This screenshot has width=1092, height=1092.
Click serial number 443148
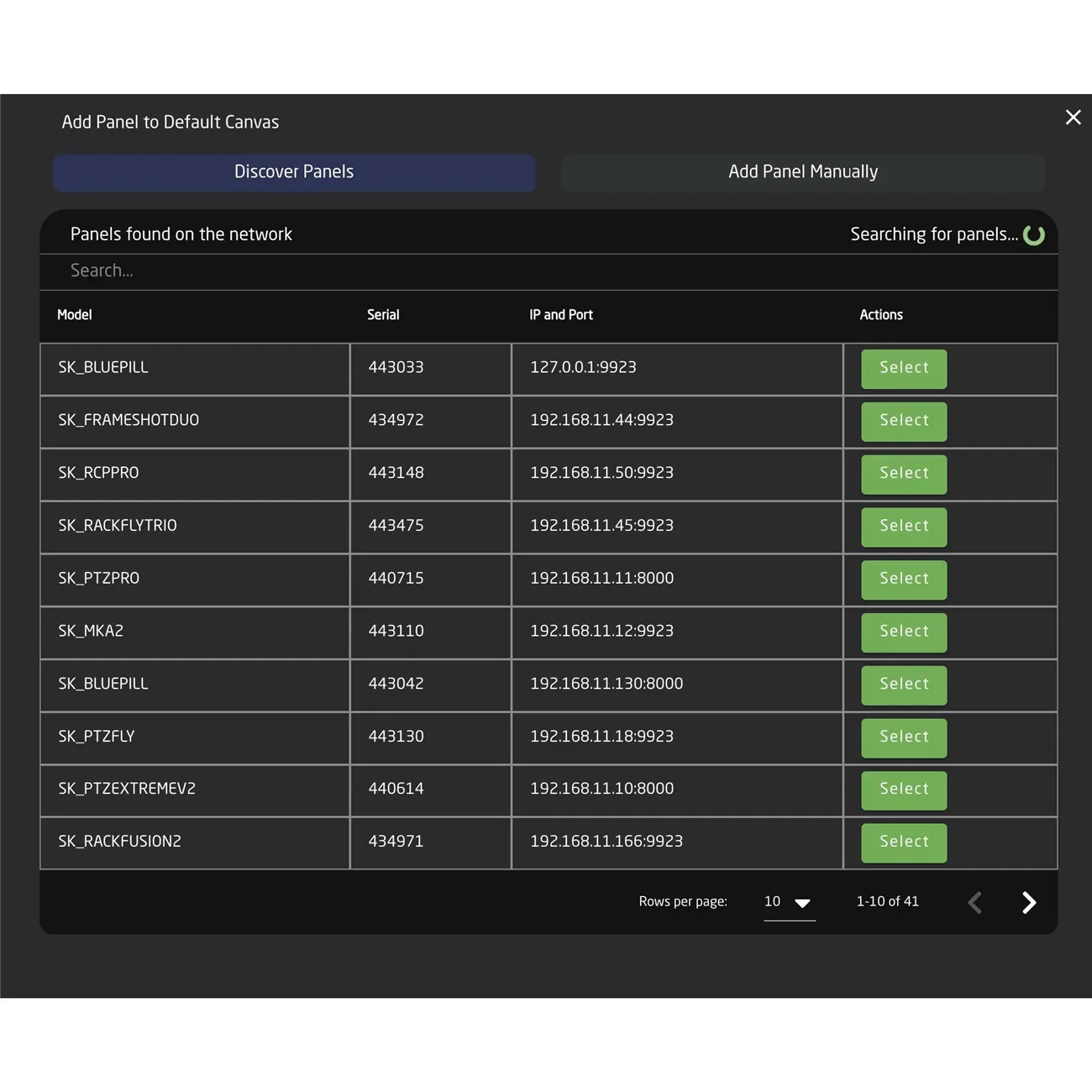point(396,473)
